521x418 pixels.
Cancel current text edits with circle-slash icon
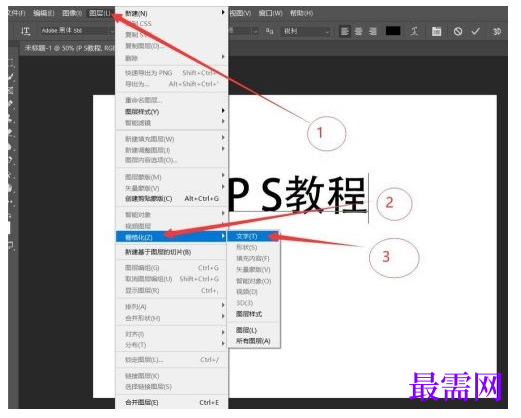(x=458, y=31)
